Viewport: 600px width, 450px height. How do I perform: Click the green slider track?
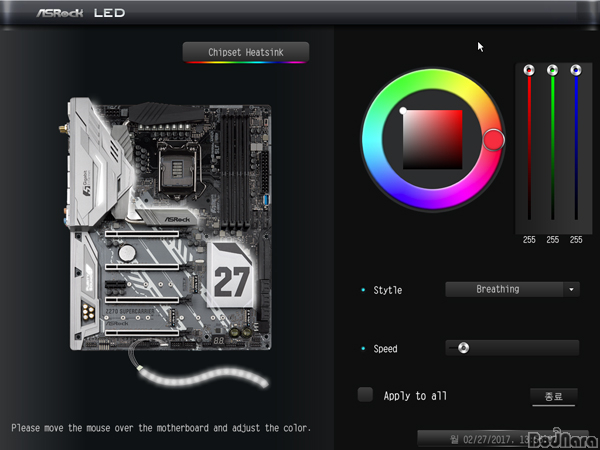pos(553,148)
